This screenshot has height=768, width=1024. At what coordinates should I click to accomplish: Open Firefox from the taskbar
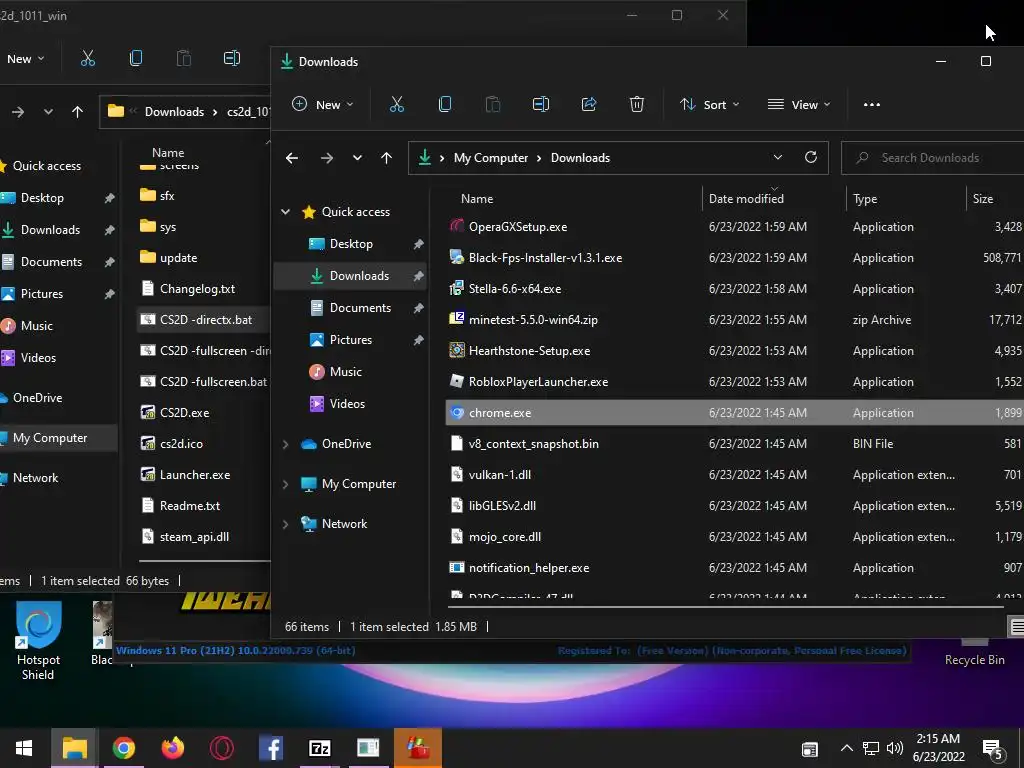(x=172, y=748)
